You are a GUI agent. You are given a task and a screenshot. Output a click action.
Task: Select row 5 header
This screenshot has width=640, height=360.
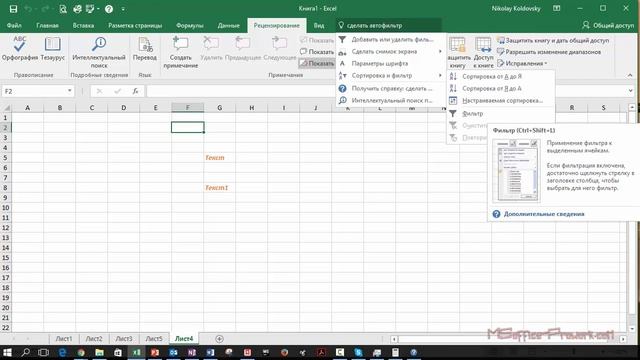click(x=6, y=158)
